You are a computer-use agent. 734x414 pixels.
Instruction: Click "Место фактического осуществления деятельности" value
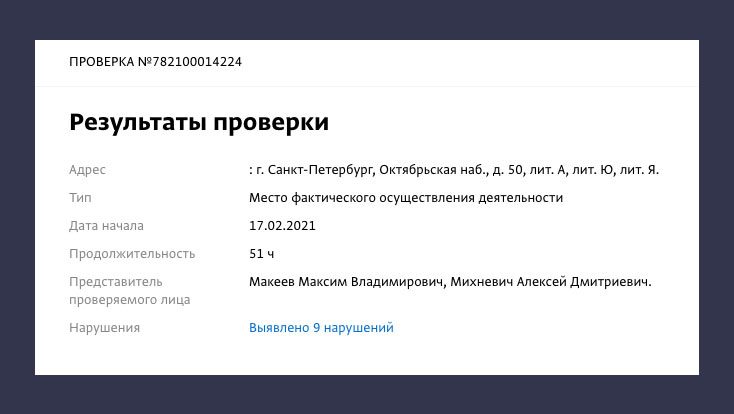click(x=406, y=198)
